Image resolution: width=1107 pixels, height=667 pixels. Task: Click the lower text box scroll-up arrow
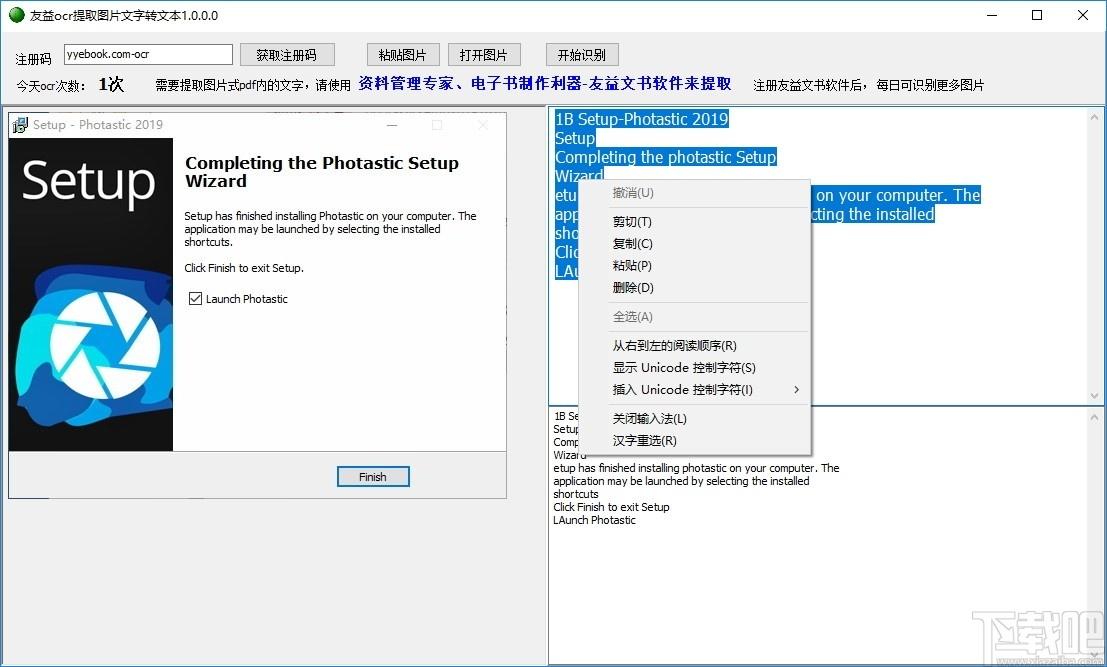[1095, 418]
